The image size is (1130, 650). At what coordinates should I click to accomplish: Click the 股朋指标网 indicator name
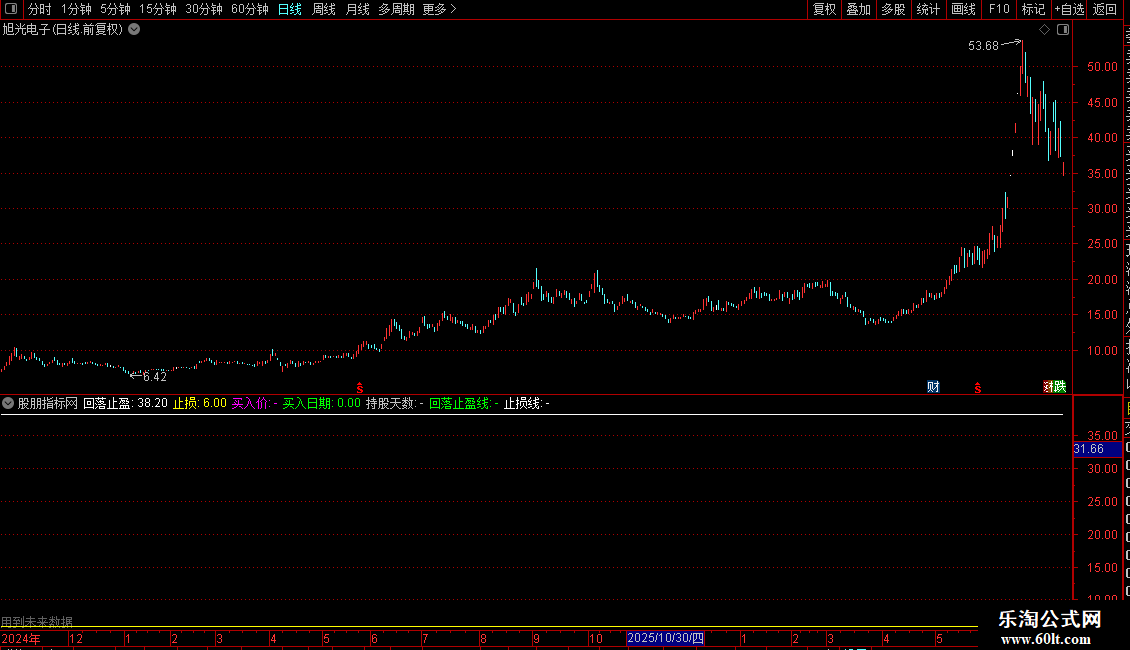pos(48,404)
